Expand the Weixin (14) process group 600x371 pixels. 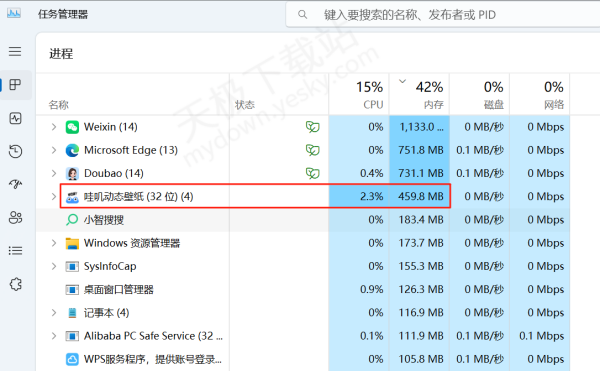54,127
